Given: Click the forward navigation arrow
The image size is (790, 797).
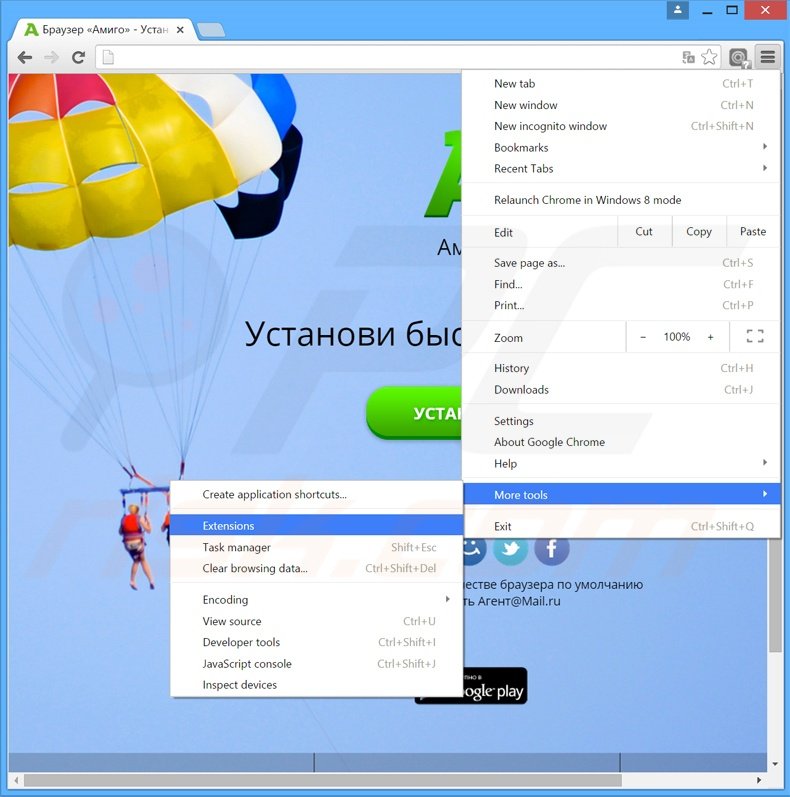Looking at the screenshot, I should pyautogui.click(x=51, y=57).
